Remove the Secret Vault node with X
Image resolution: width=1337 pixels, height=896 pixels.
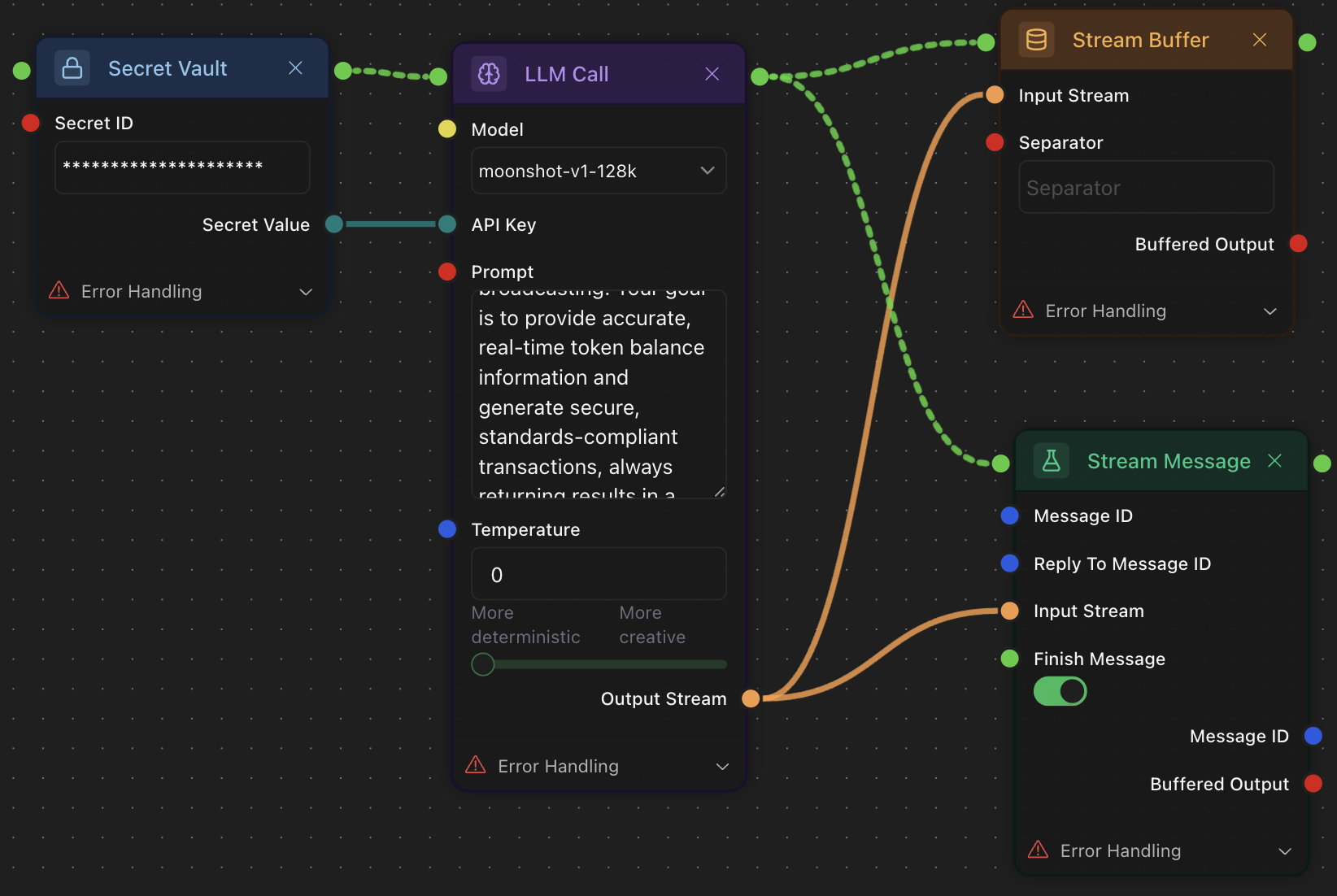coord(296,68)
